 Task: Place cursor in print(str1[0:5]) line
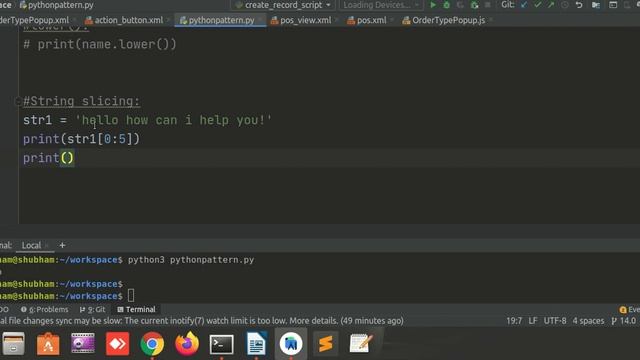point(81,139)
